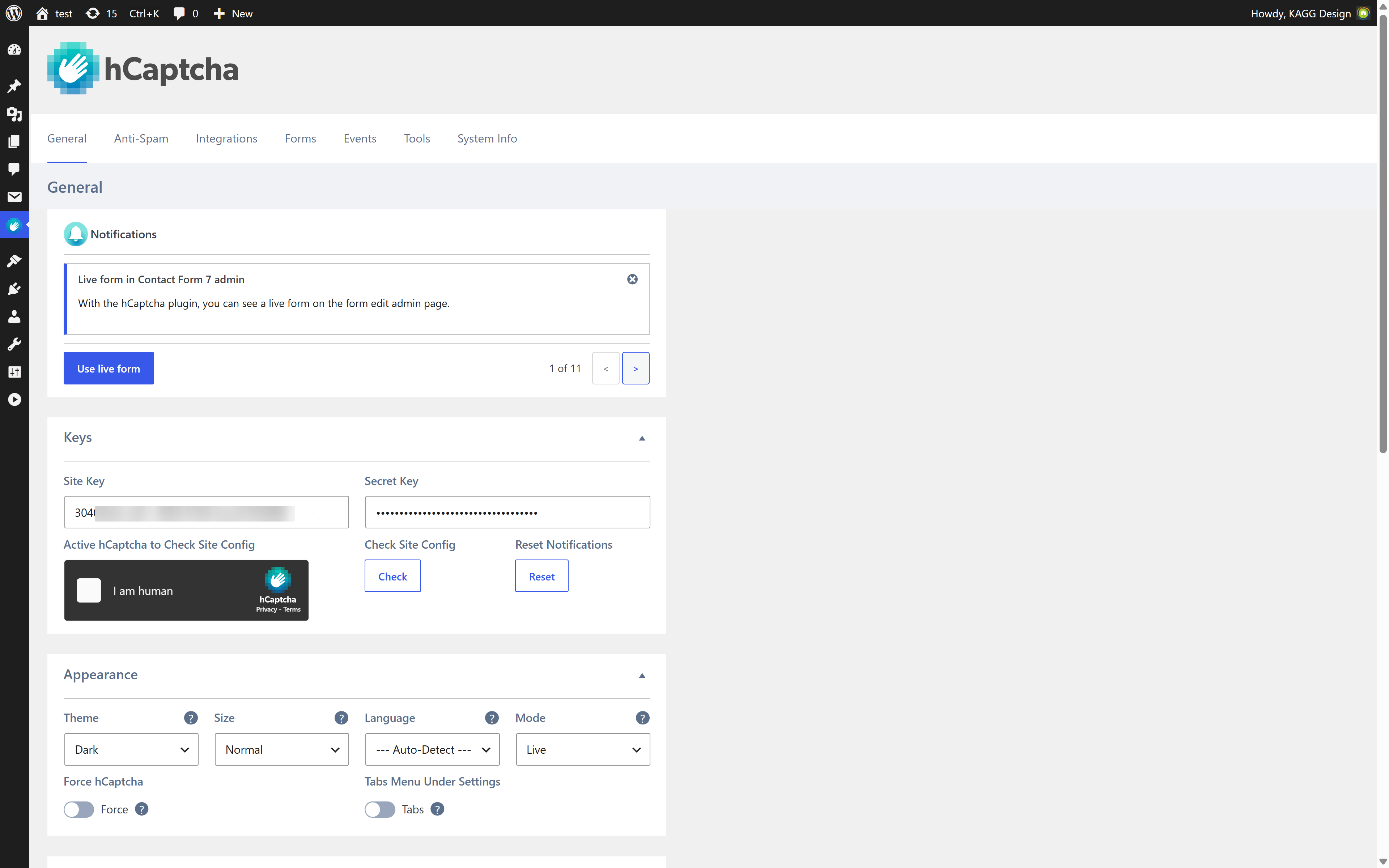Open the Posts pin icon in sidebar
1389x868 pixels.
pyautogui.click(x=14, y=86)
